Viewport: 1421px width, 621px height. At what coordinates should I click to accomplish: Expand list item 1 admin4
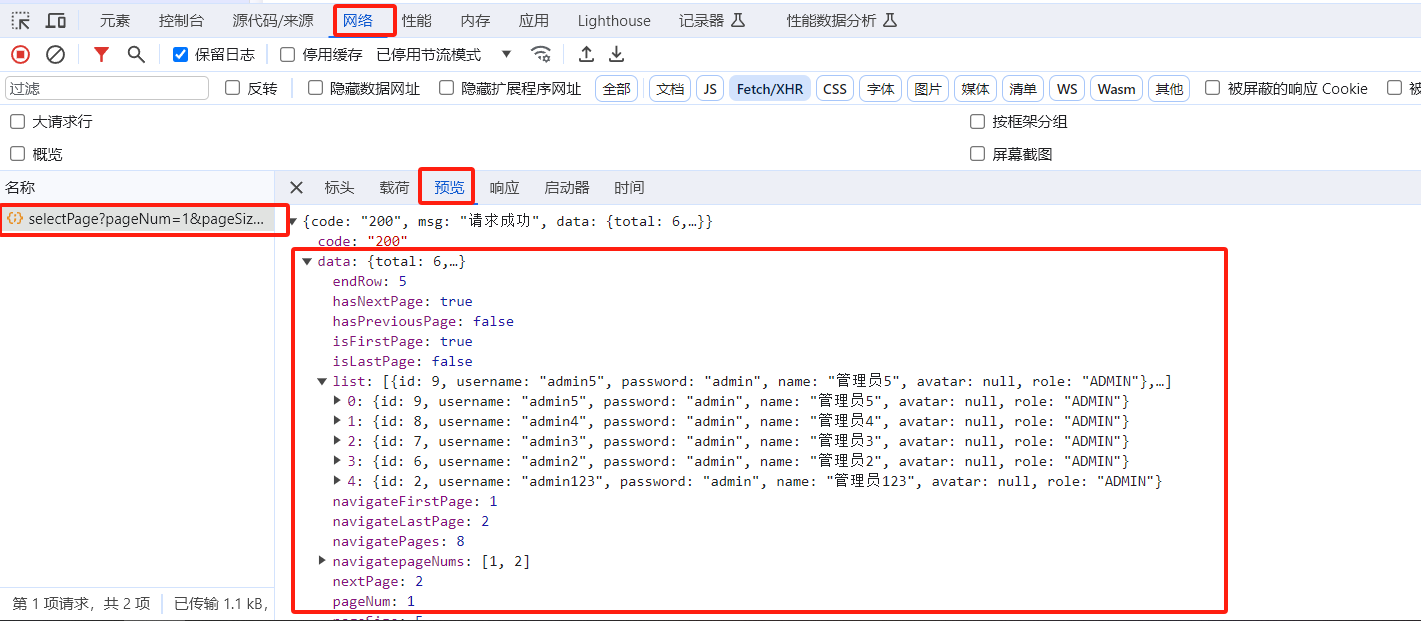337,421
